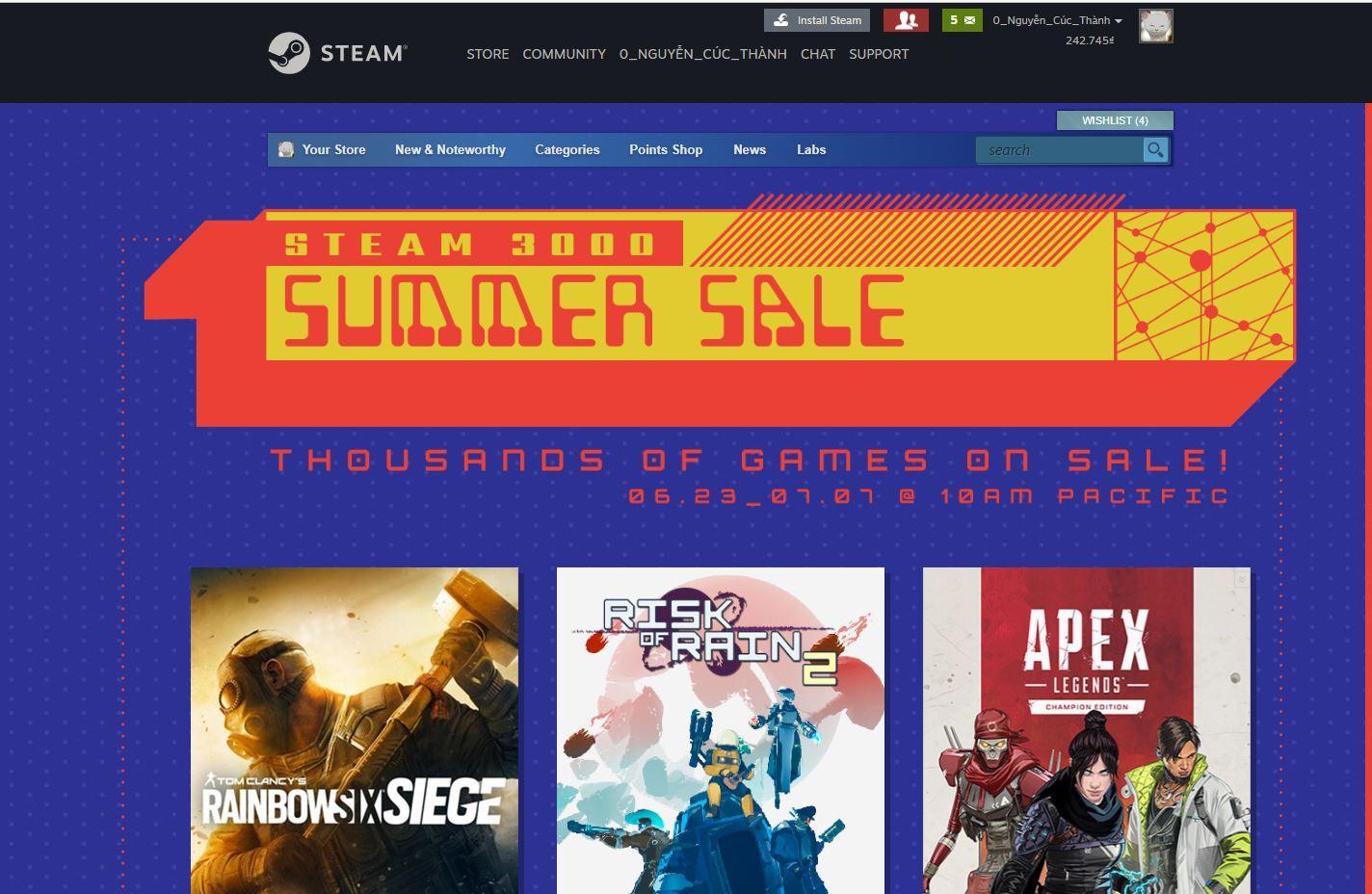This screenshot has height=894, width=1372.
Task: Open the Points Shop tab
Action: coord(666,149)
